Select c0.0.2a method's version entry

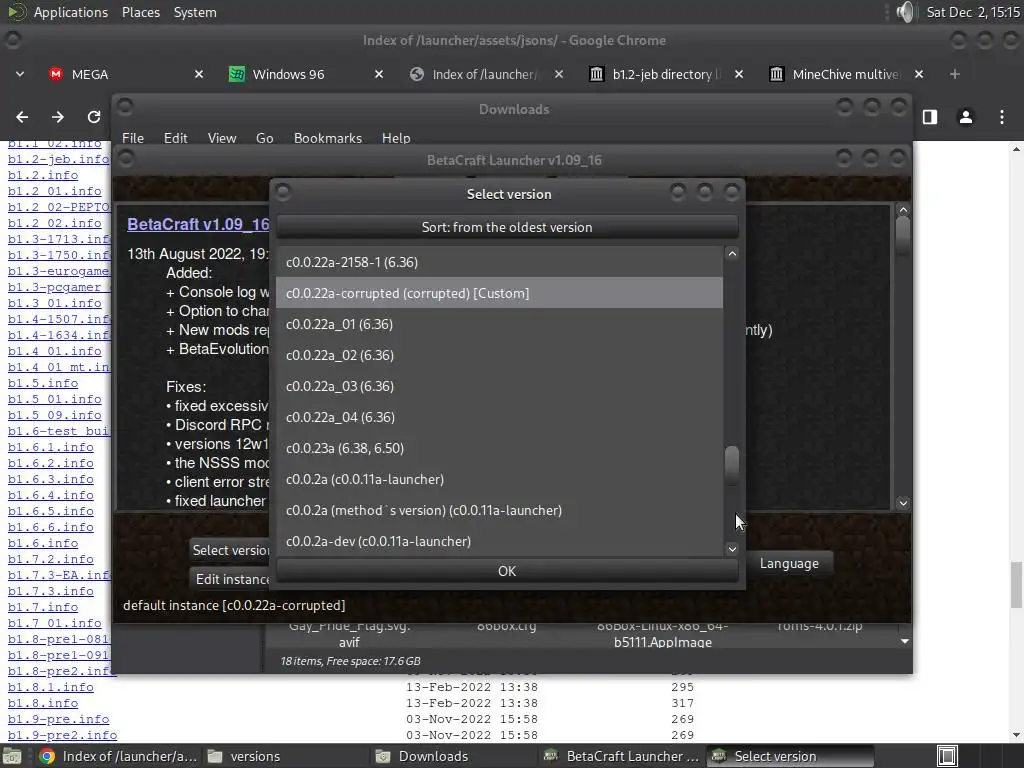pyautogui.click(x=500, y=511)
